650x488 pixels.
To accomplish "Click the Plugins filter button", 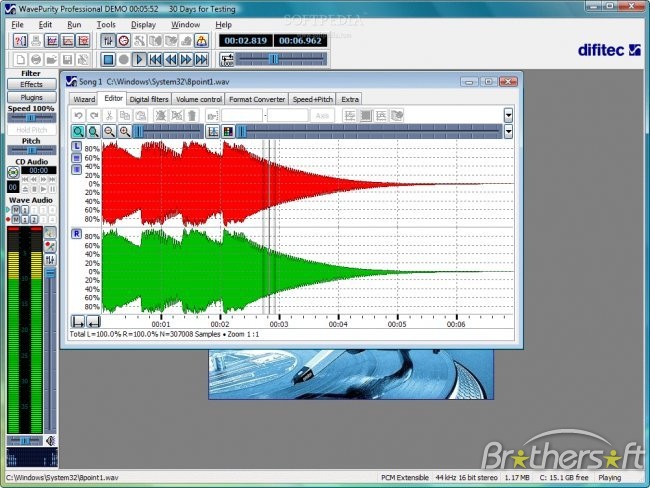I will click(x=32, y=97).
